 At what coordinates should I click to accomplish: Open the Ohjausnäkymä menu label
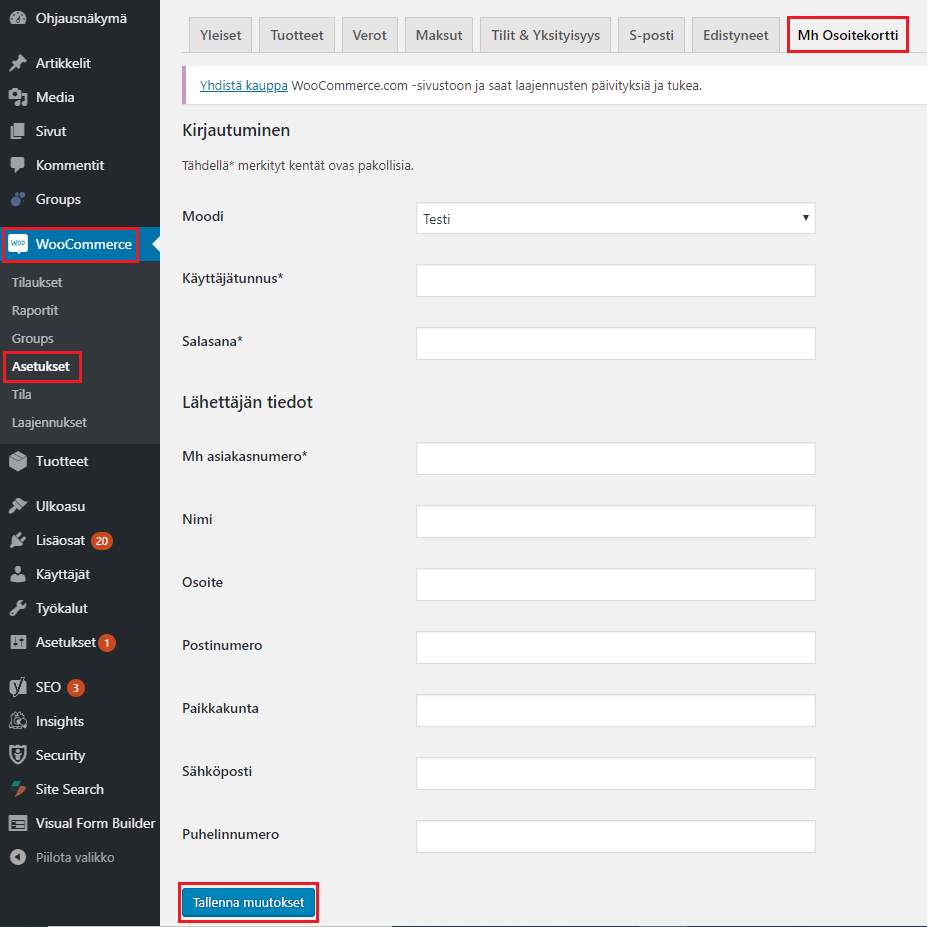81,18
